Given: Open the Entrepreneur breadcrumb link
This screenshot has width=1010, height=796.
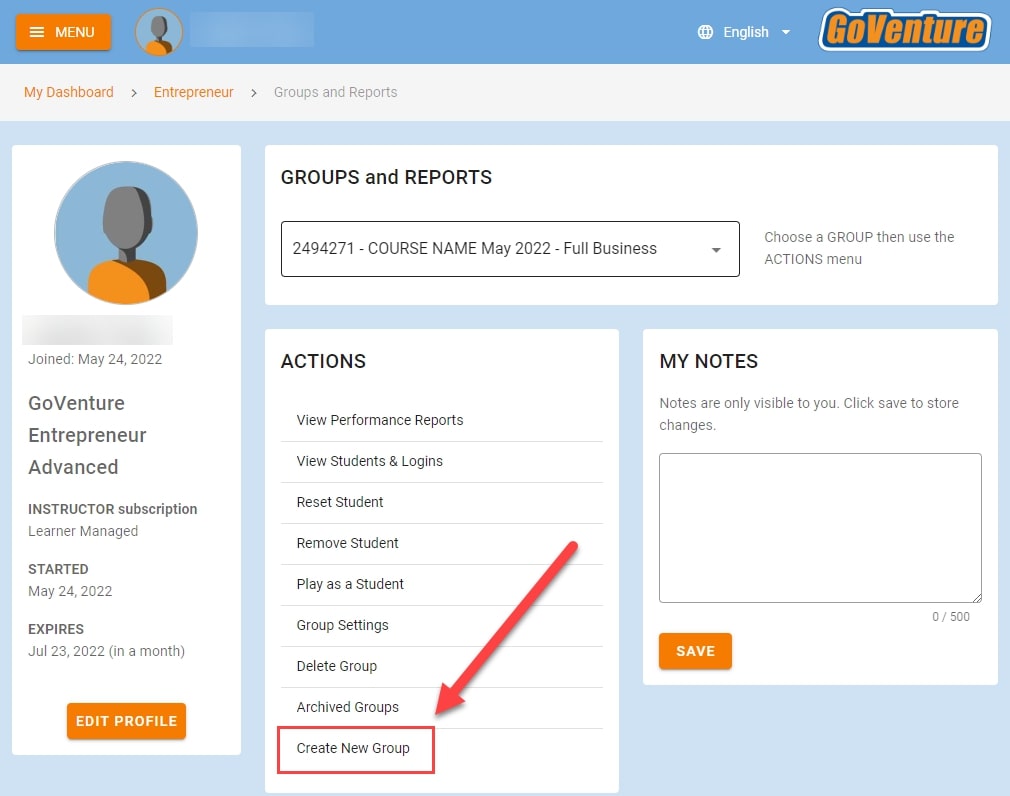Looking at the screenshot, I should [193, 91].
